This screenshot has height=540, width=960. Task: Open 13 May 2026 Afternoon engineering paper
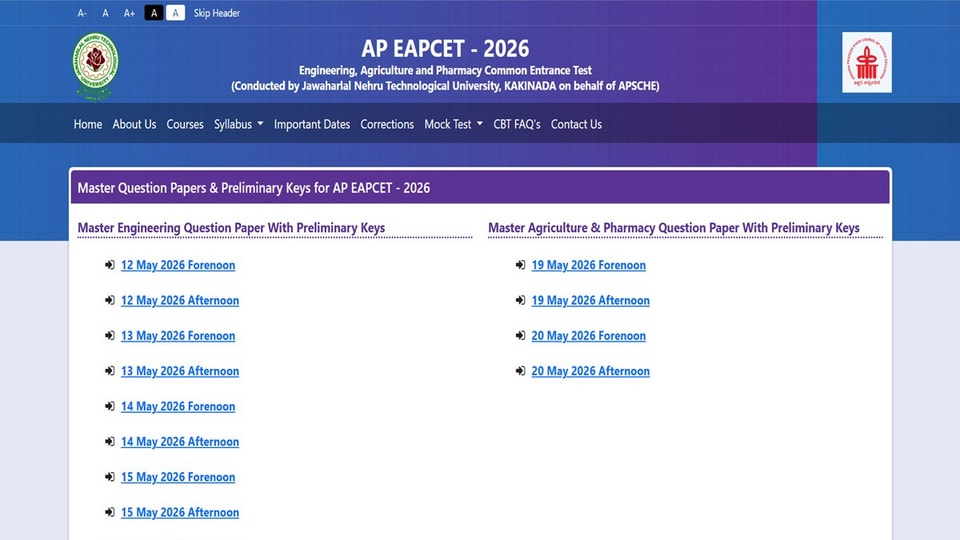(180, 371)
